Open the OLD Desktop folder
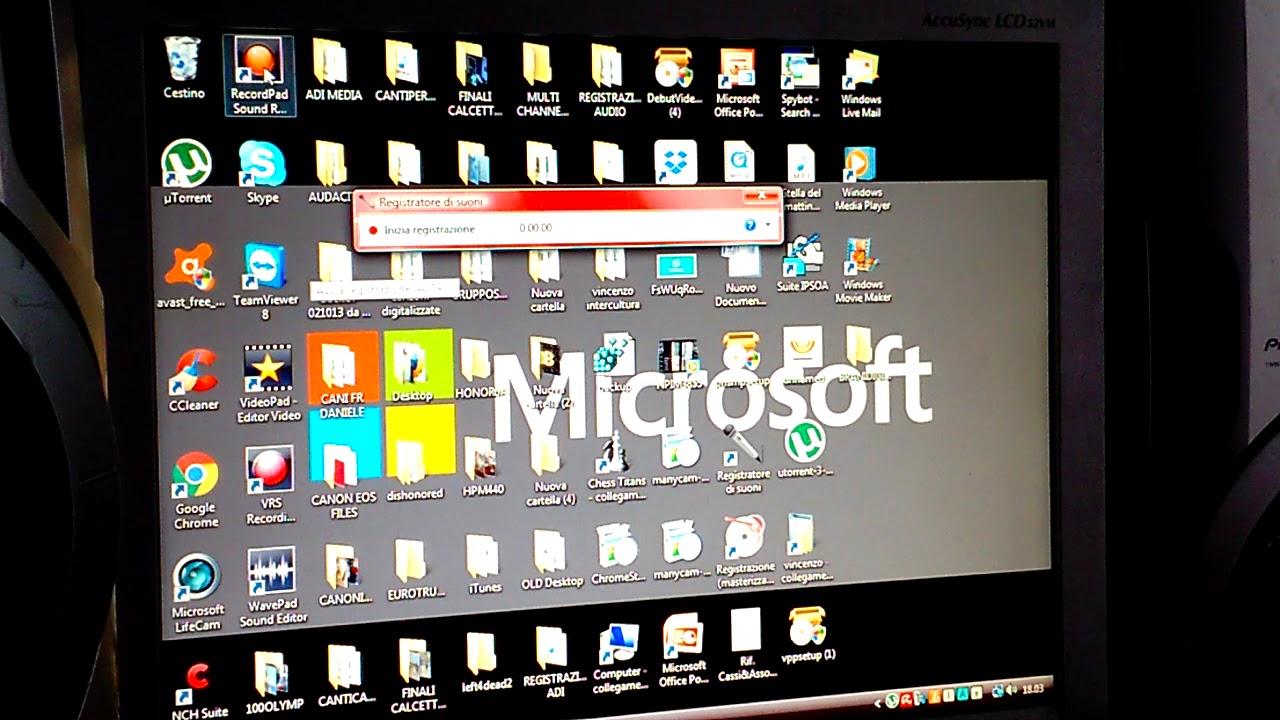The height and width of the screenshot is (720, 1280). (551, 560)
